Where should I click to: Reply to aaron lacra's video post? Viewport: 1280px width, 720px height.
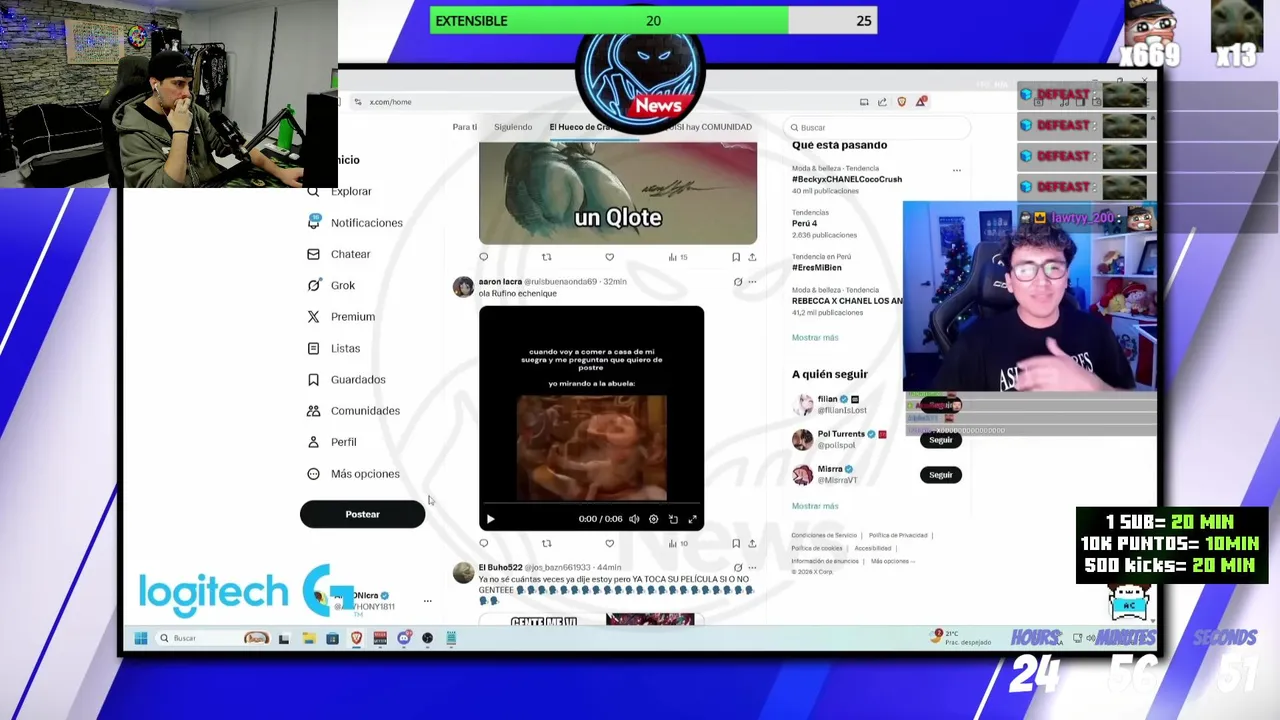pos(484,543)
